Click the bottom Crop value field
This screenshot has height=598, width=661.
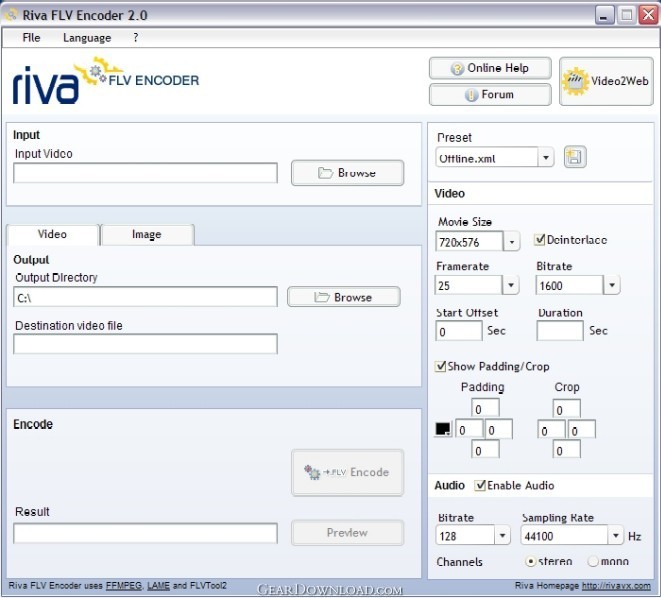[567, 449]
